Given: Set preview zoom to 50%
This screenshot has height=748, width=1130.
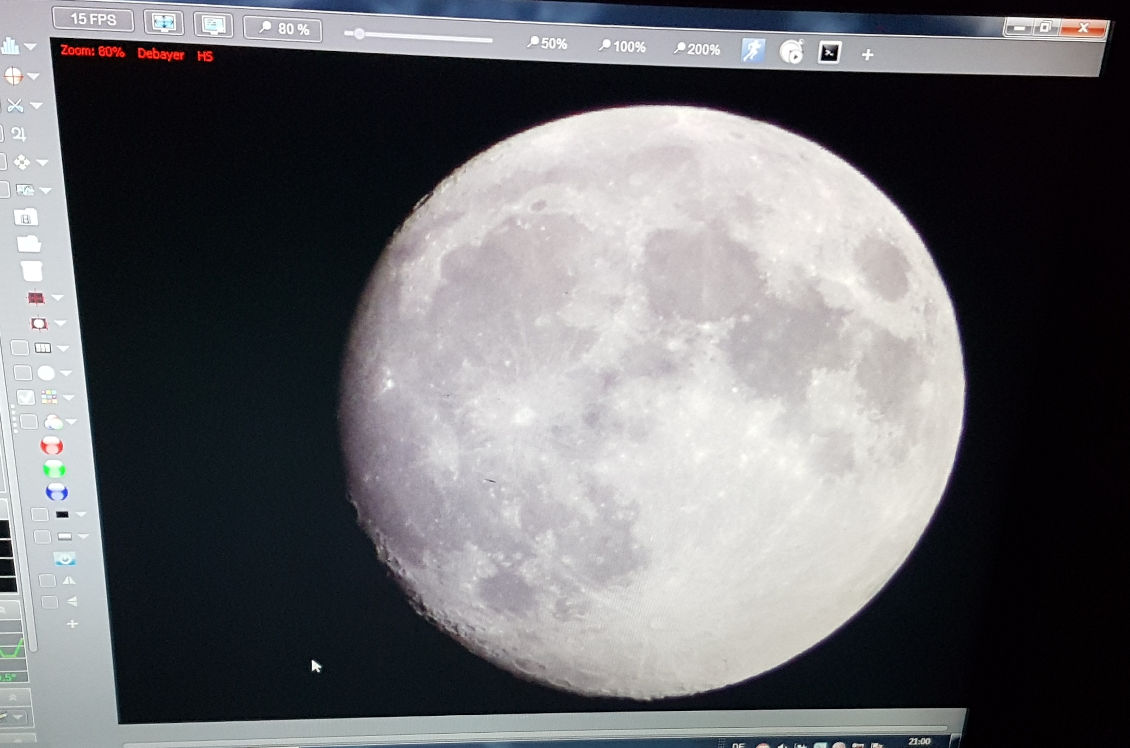Looking at the screenshot, I should (x=548, y=43).
